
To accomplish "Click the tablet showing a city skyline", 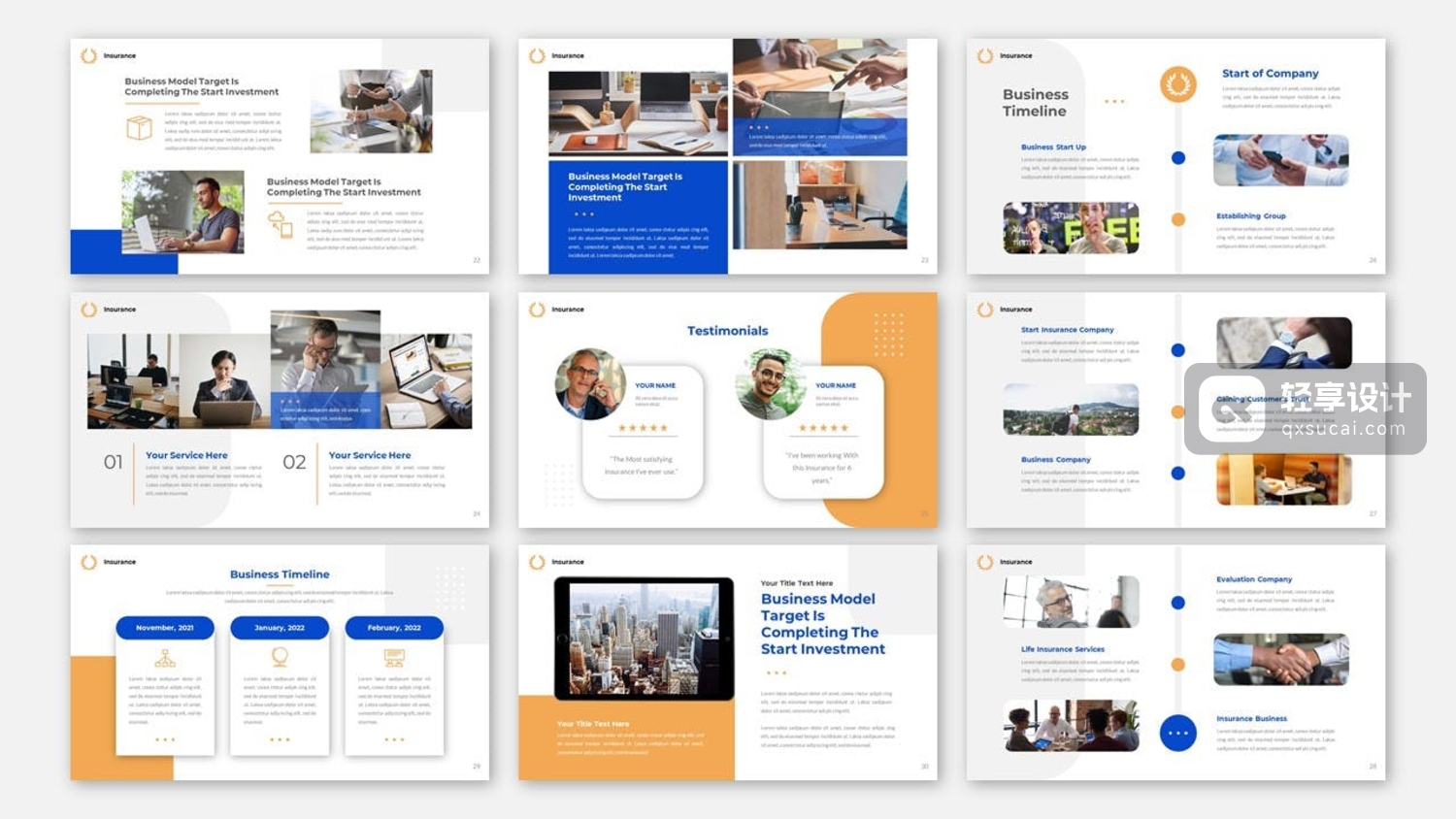I will (644, 638).
